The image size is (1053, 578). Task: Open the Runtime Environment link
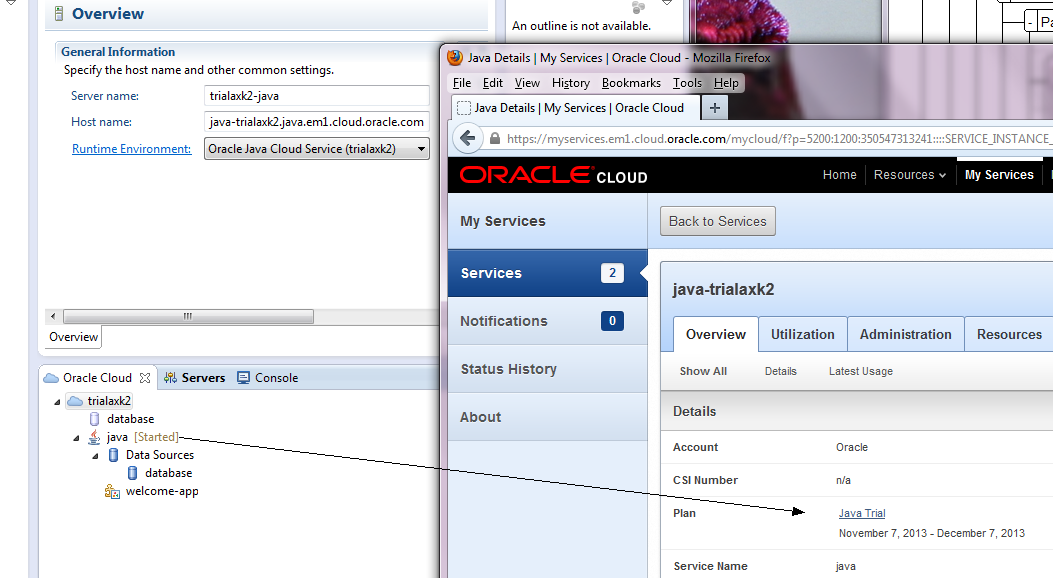(132, 149)
